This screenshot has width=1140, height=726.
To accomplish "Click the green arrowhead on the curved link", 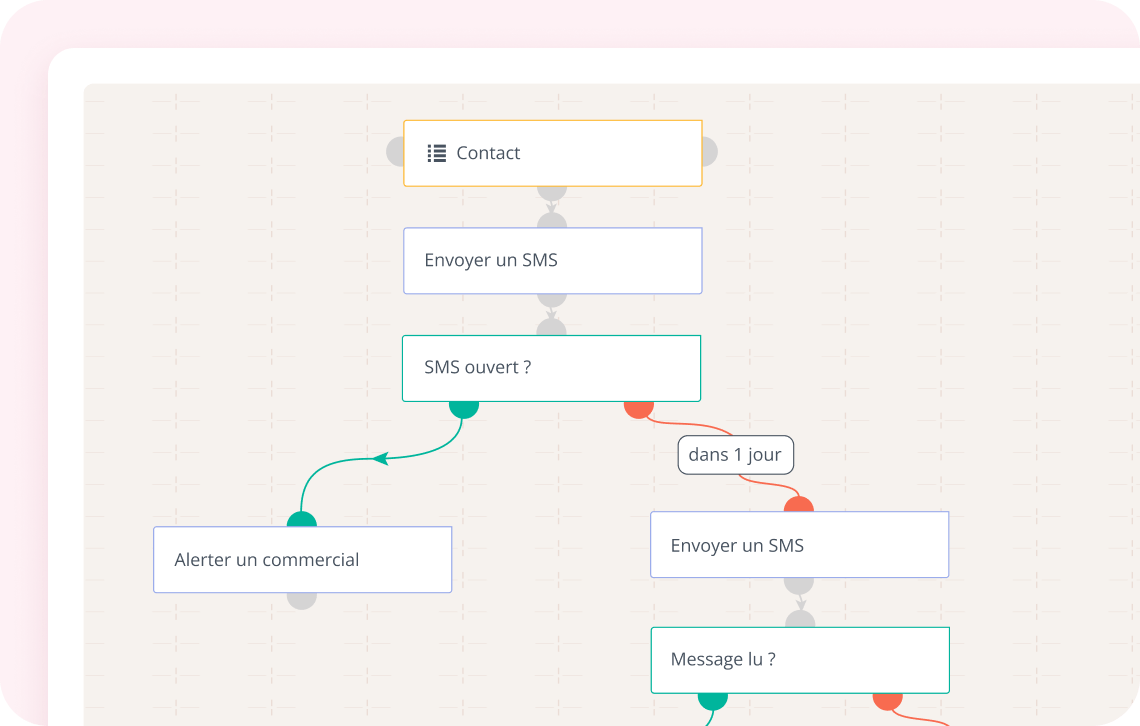I will click(x=379, y=459).
